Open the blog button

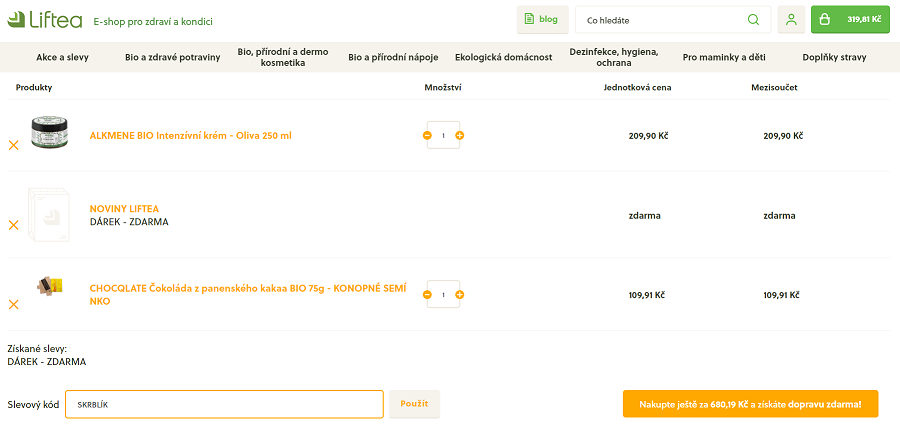click(x=542, y=20)
